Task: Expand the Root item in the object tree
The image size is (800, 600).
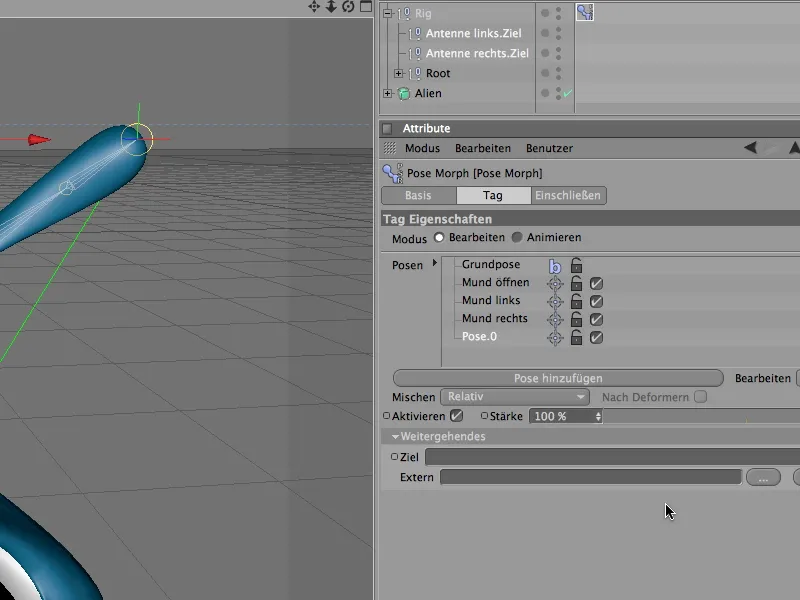Action: [398, 72]
